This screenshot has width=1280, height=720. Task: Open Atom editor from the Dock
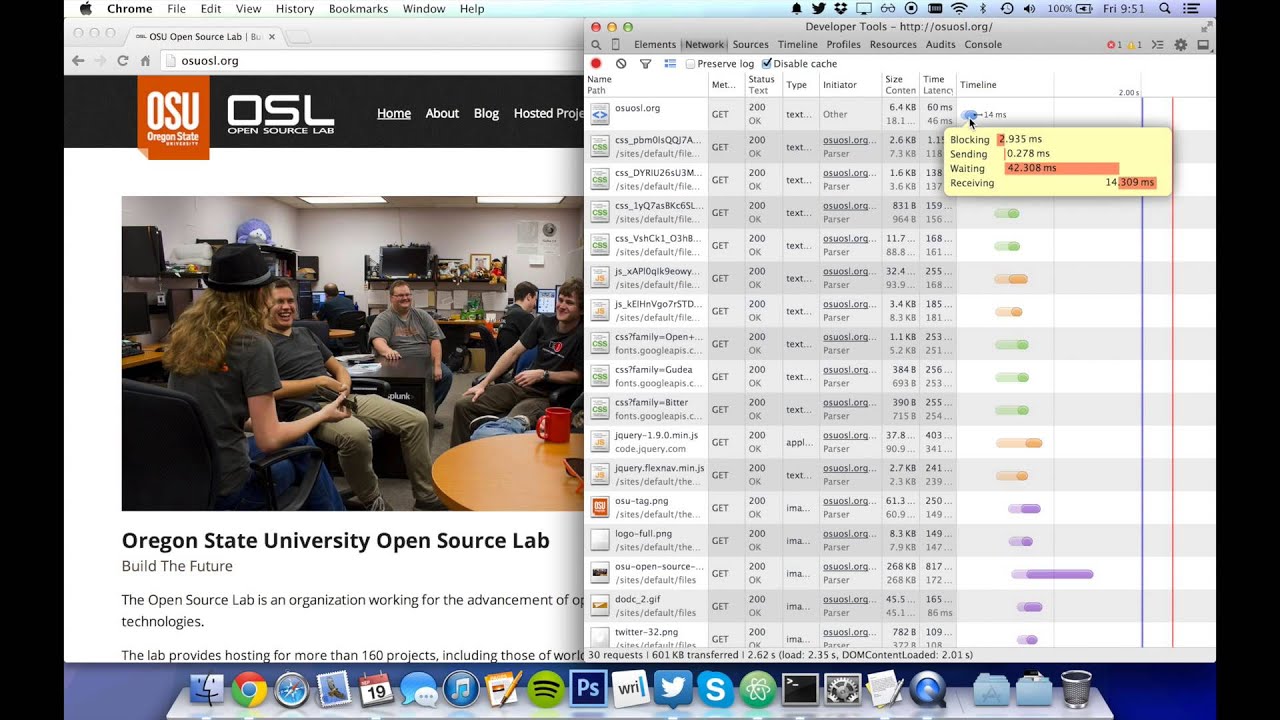click(x=759, y=689)
